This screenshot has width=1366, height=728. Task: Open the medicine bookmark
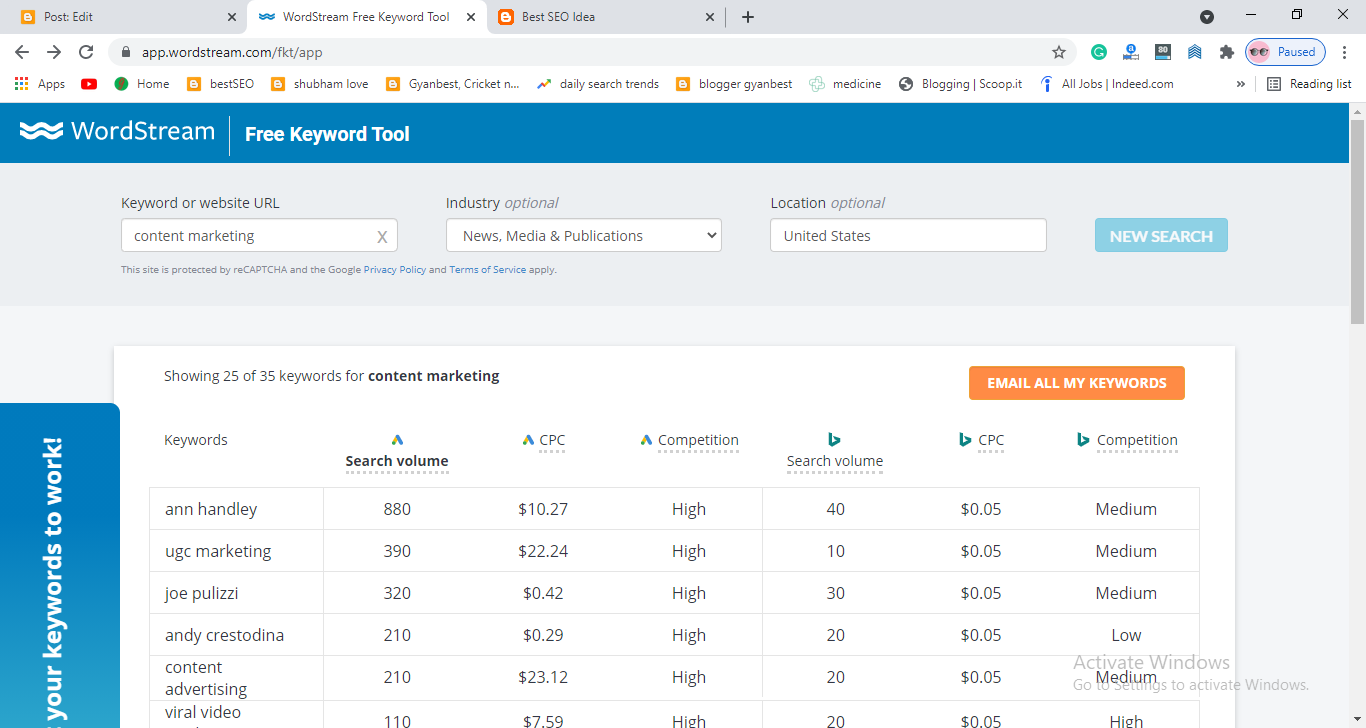(846, 84)
